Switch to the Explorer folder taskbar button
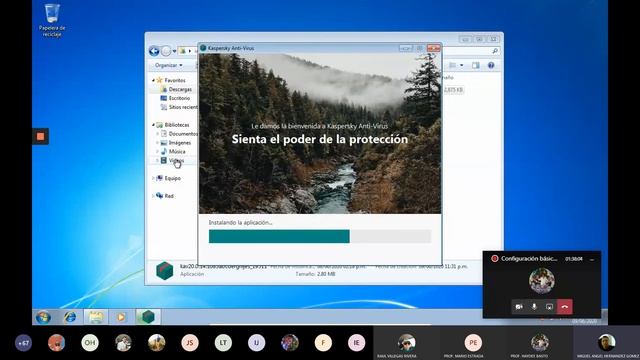This screenshot has width=640, height=360. pyautogui.click(x=96, y=317)
